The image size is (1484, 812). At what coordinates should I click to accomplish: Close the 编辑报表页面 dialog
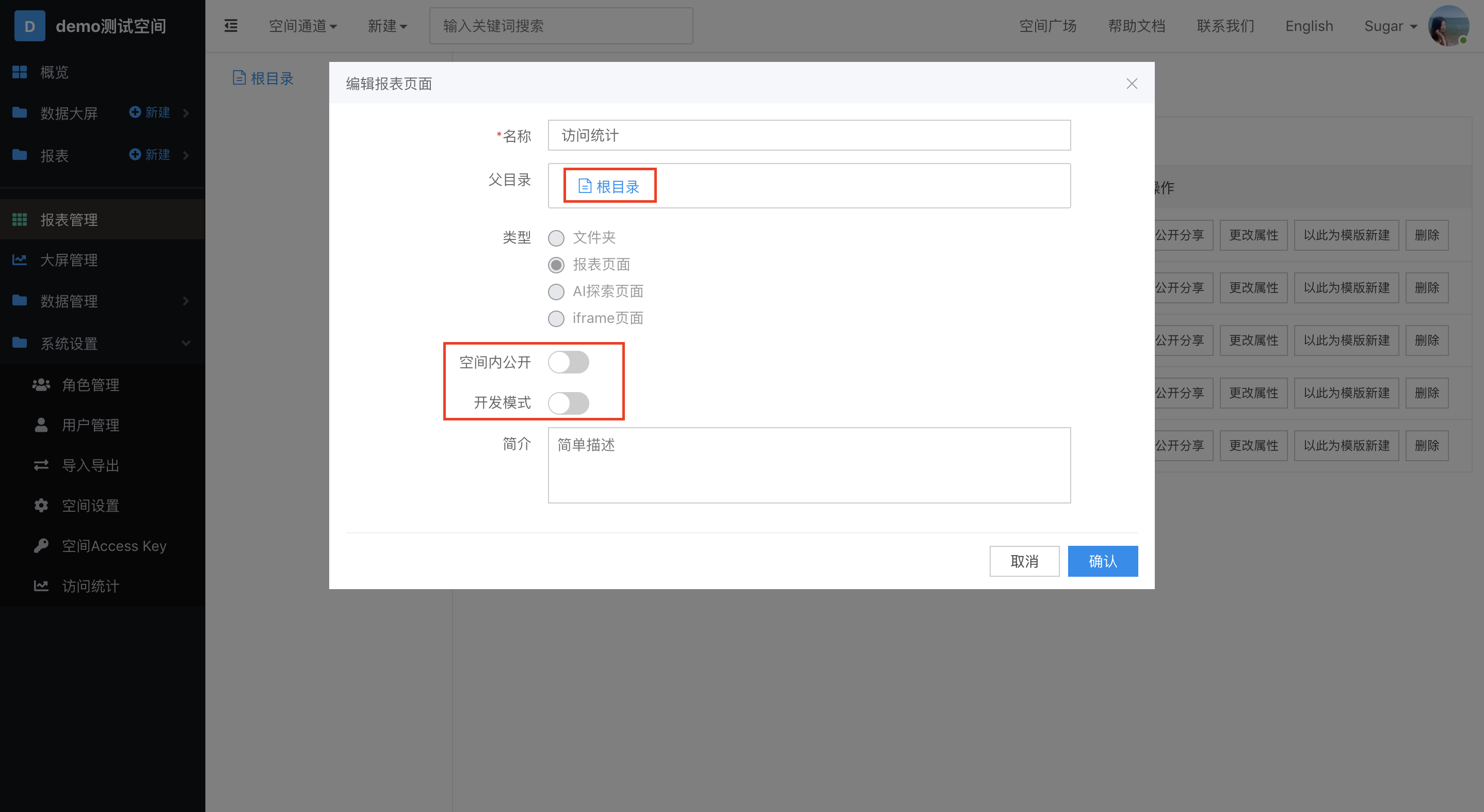tap(1132, 84)
